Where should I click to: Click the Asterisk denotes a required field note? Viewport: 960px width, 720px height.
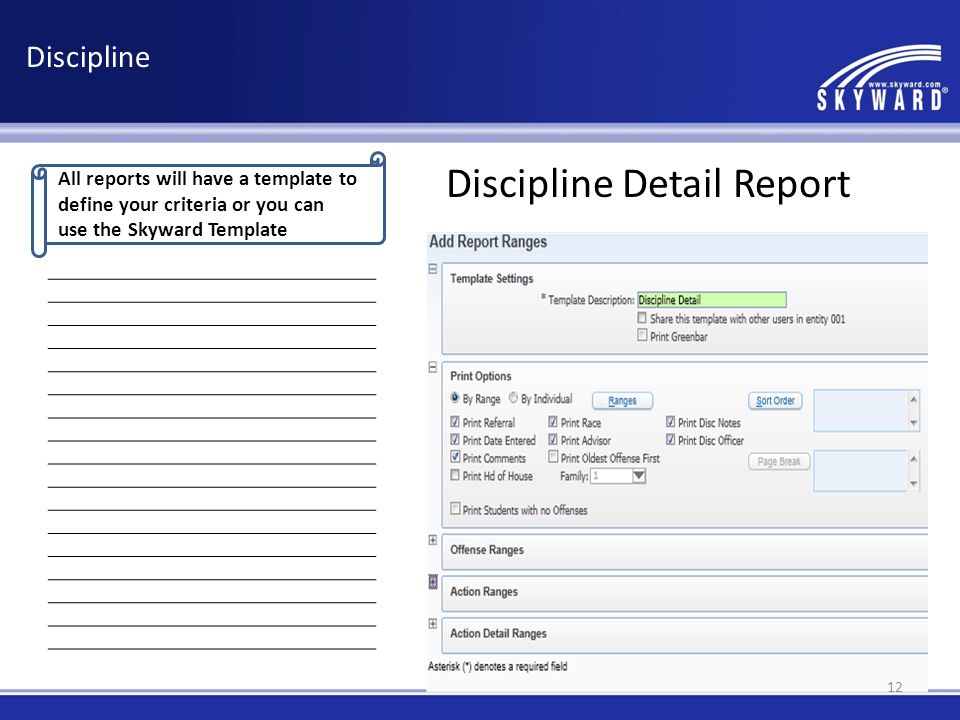click(x=497, y=666)
